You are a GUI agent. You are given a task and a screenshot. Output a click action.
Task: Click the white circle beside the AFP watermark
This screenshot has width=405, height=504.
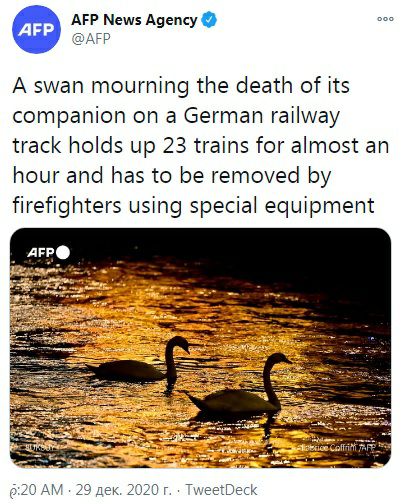[x=63, y=252]
